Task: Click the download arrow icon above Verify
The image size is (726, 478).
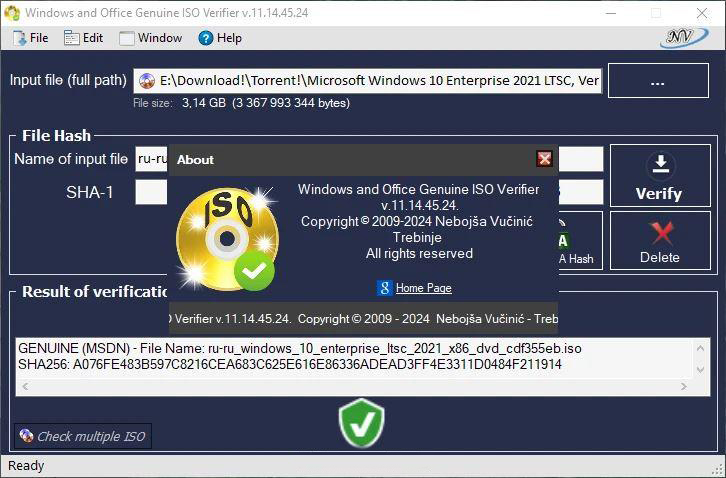Action: [661, 165]
